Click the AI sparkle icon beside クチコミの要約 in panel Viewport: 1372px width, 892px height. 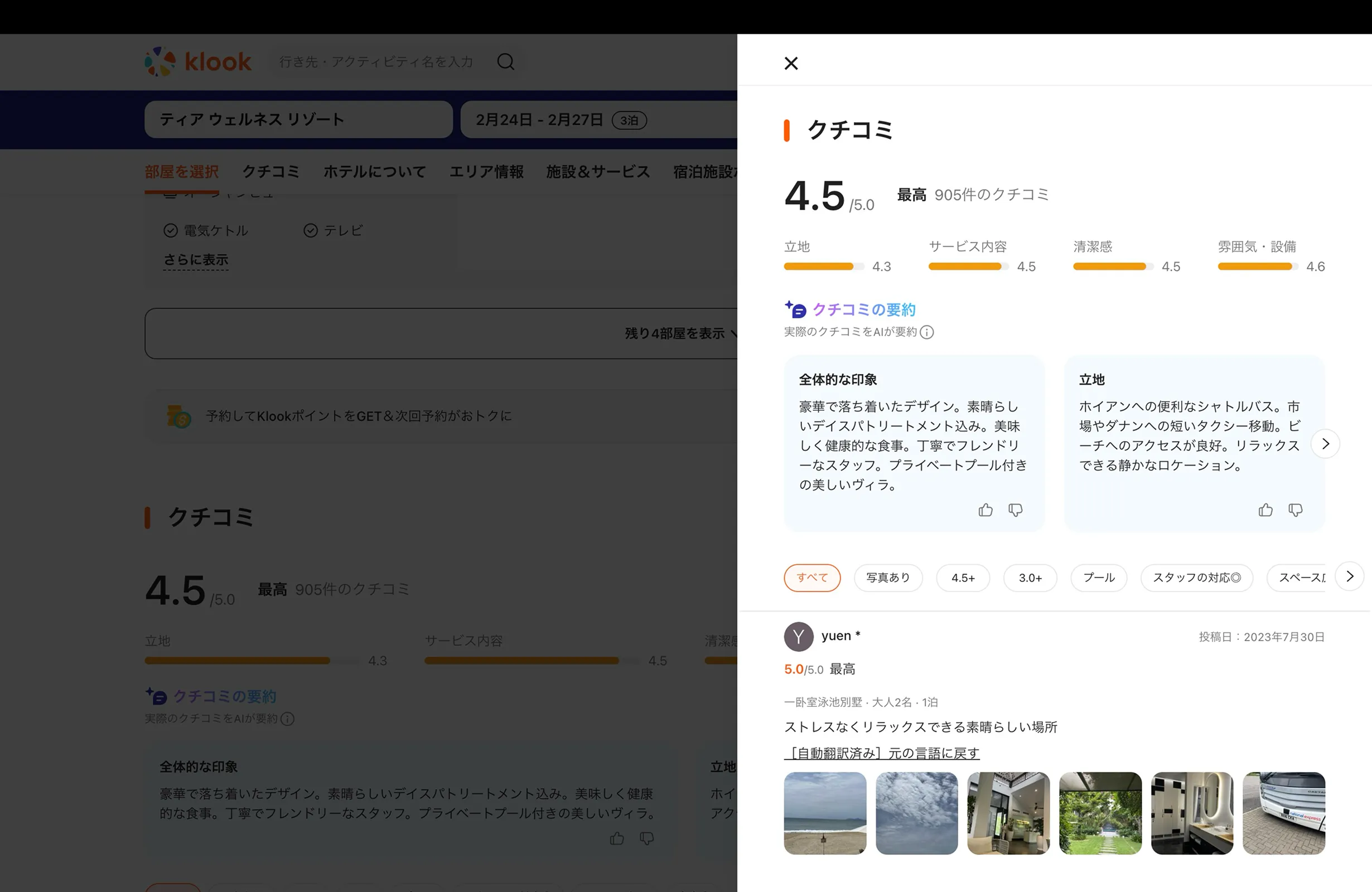(x=795, y=309)
